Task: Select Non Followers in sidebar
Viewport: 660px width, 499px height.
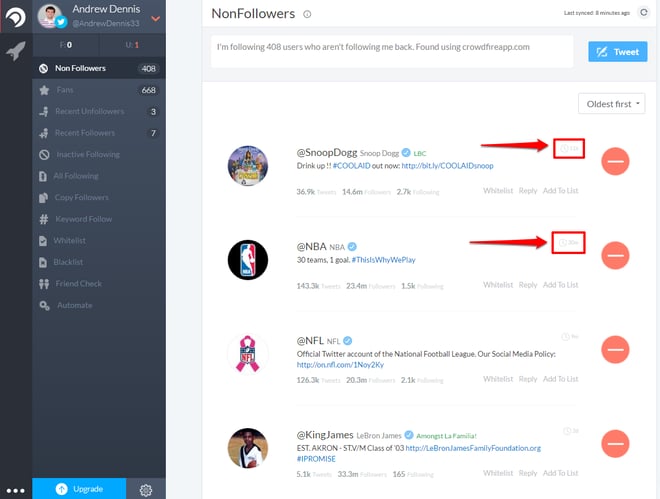Action: pyautogui.click(x=99, y=68)
